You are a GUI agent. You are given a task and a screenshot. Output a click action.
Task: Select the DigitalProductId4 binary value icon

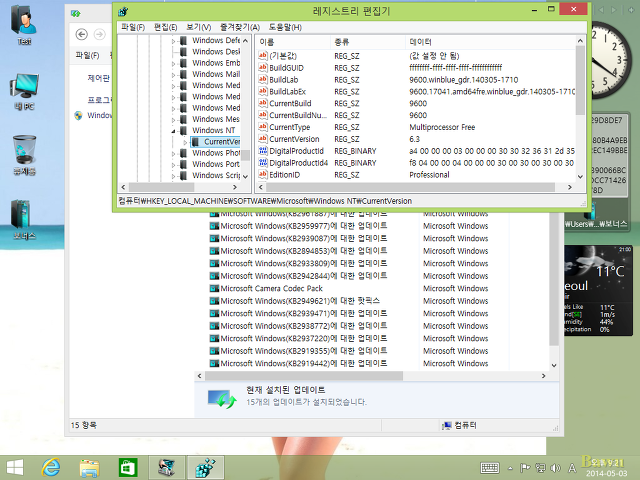tap(262, 162)
